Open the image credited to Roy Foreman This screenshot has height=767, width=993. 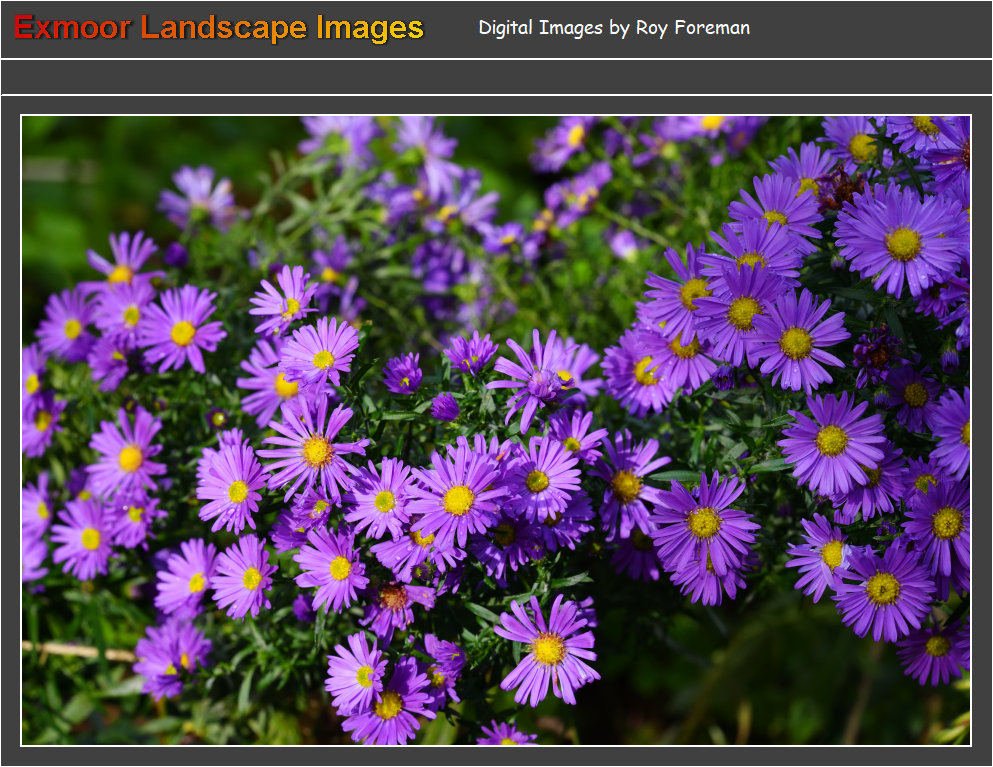(496, 430)
